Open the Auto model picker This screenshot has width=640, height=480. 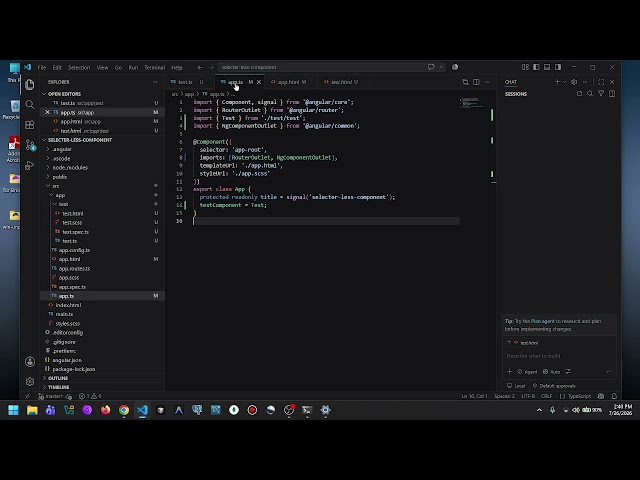coord(551,371)
